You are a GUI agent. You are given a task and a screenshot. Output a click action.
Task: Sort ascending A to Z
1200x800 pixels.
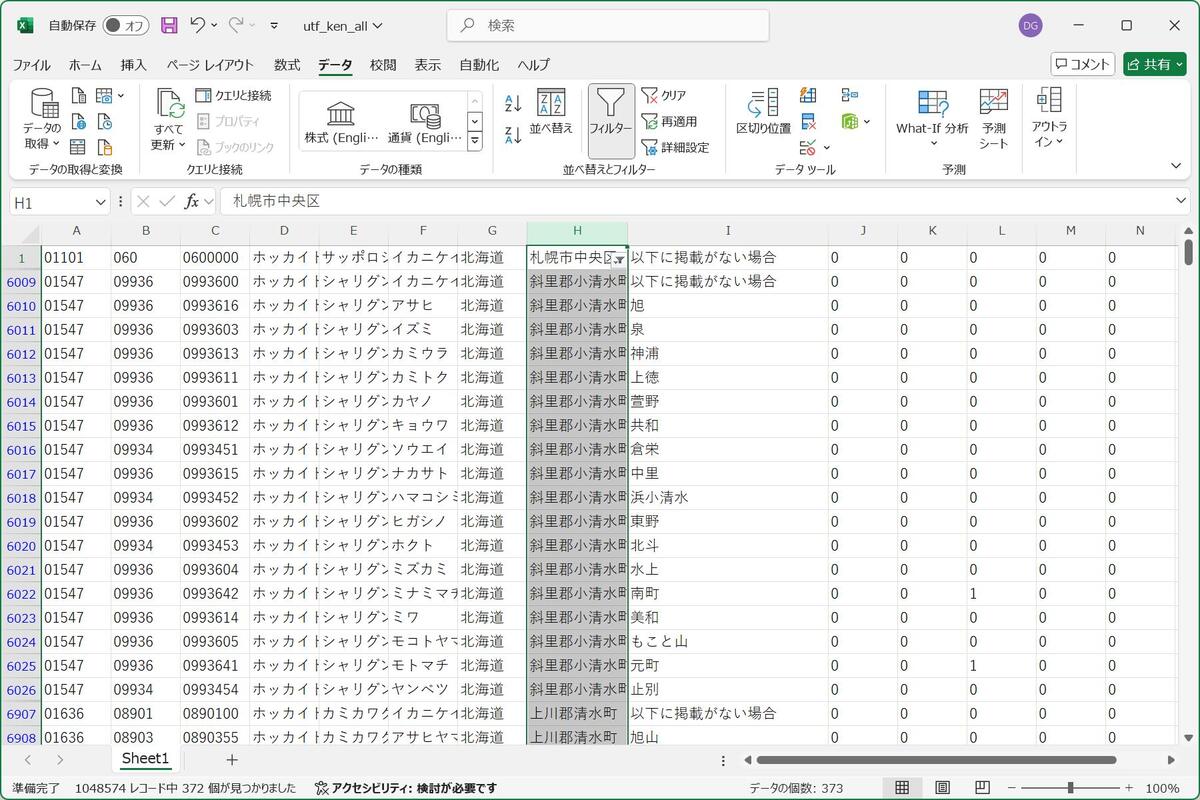513,103
